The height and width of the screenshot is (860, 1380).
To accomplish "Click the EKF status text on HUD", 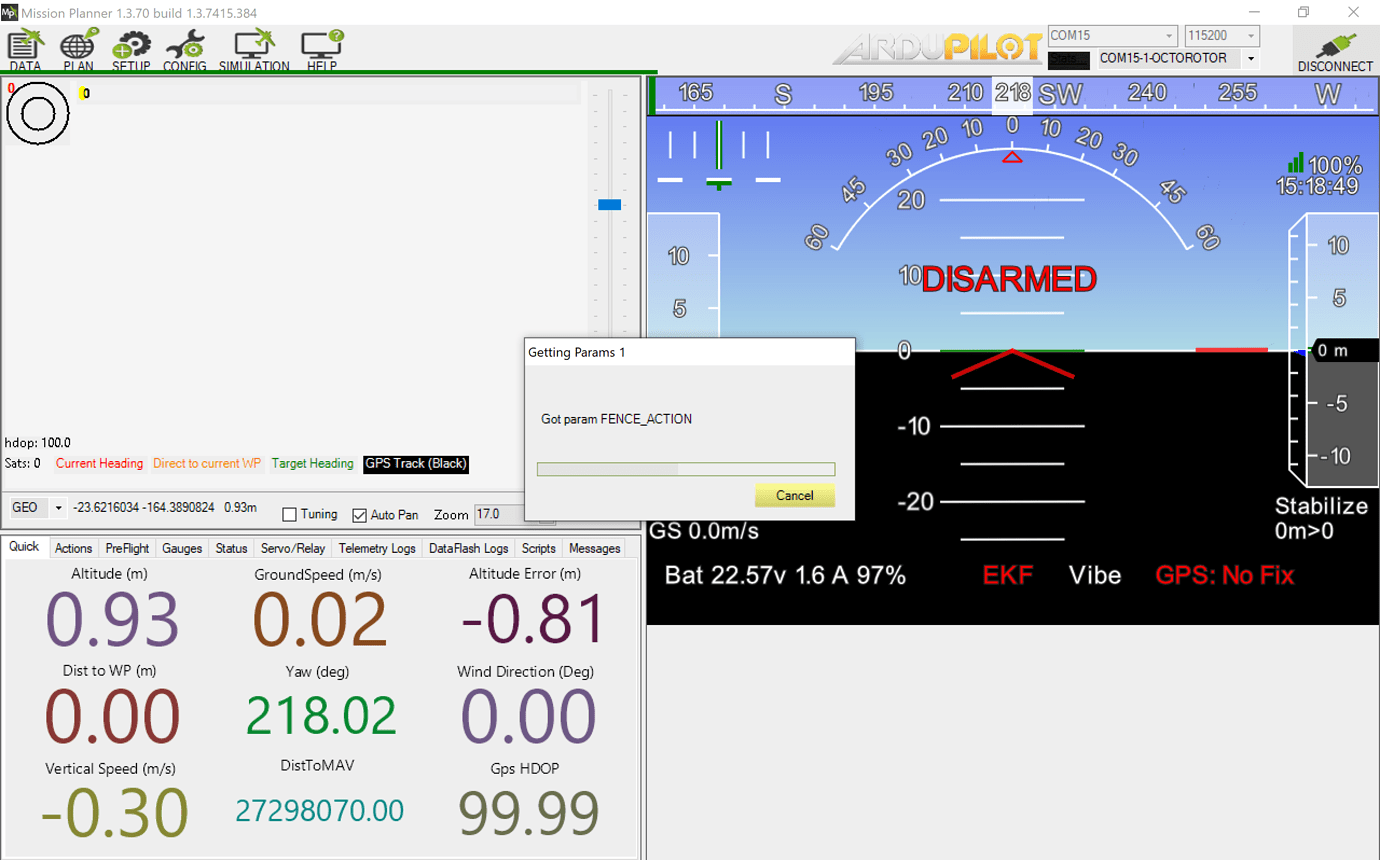I will [x=1008, y=575].
